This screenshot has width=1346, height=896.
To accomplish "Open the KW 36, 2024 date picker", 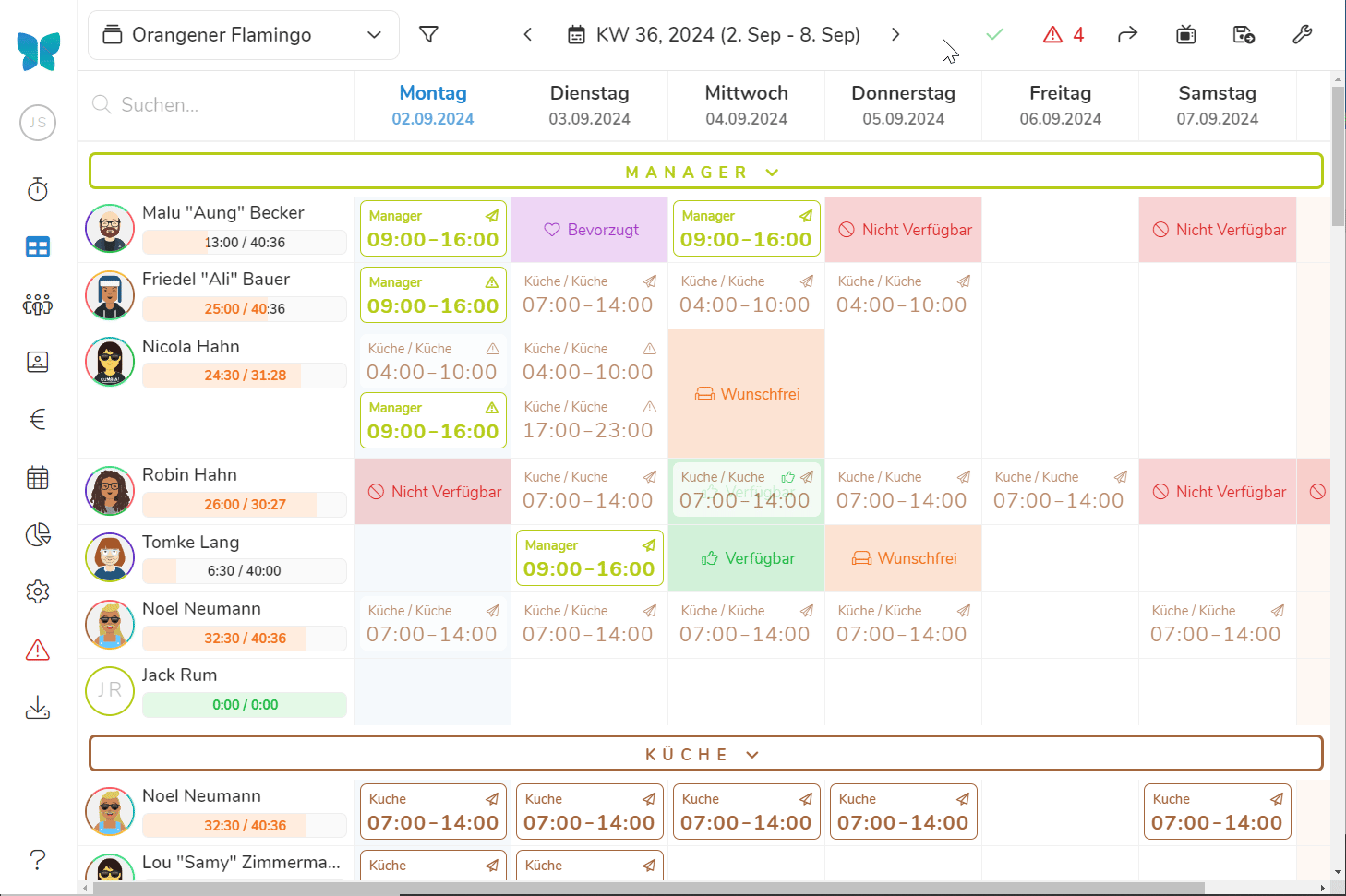I will tap(714, 35).
